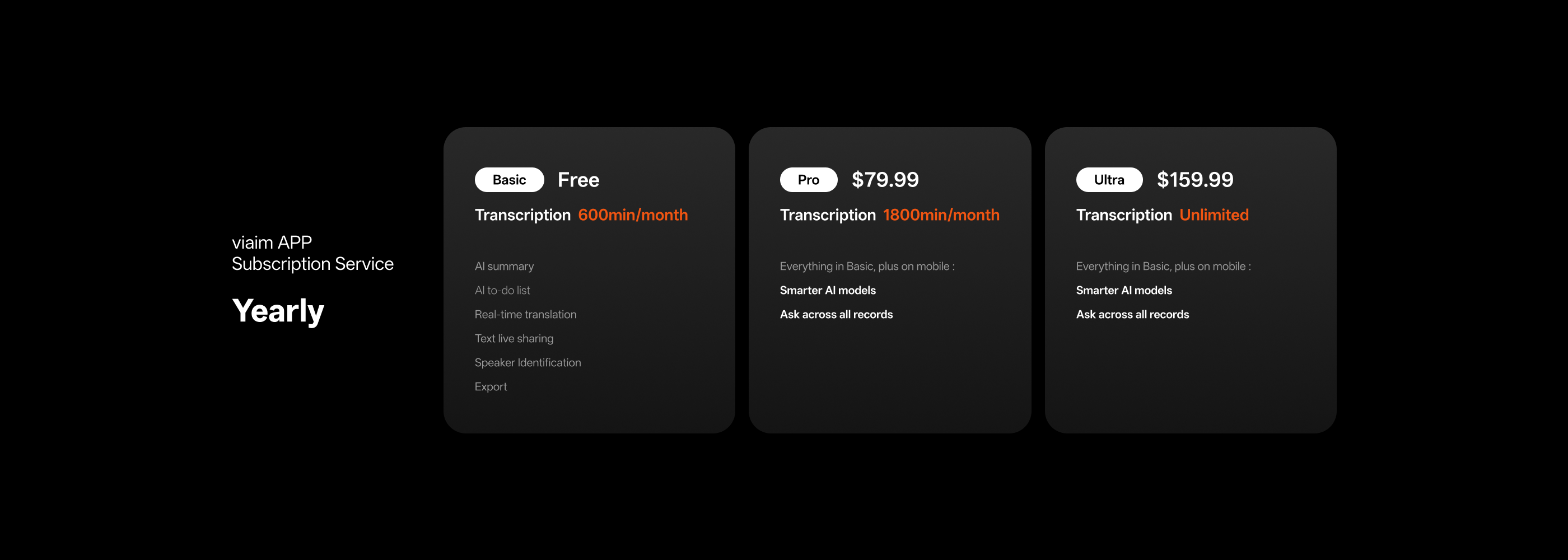1568x560 pixels.
Task: Select the Pro plan badge
Action: [x=808, y=180]
